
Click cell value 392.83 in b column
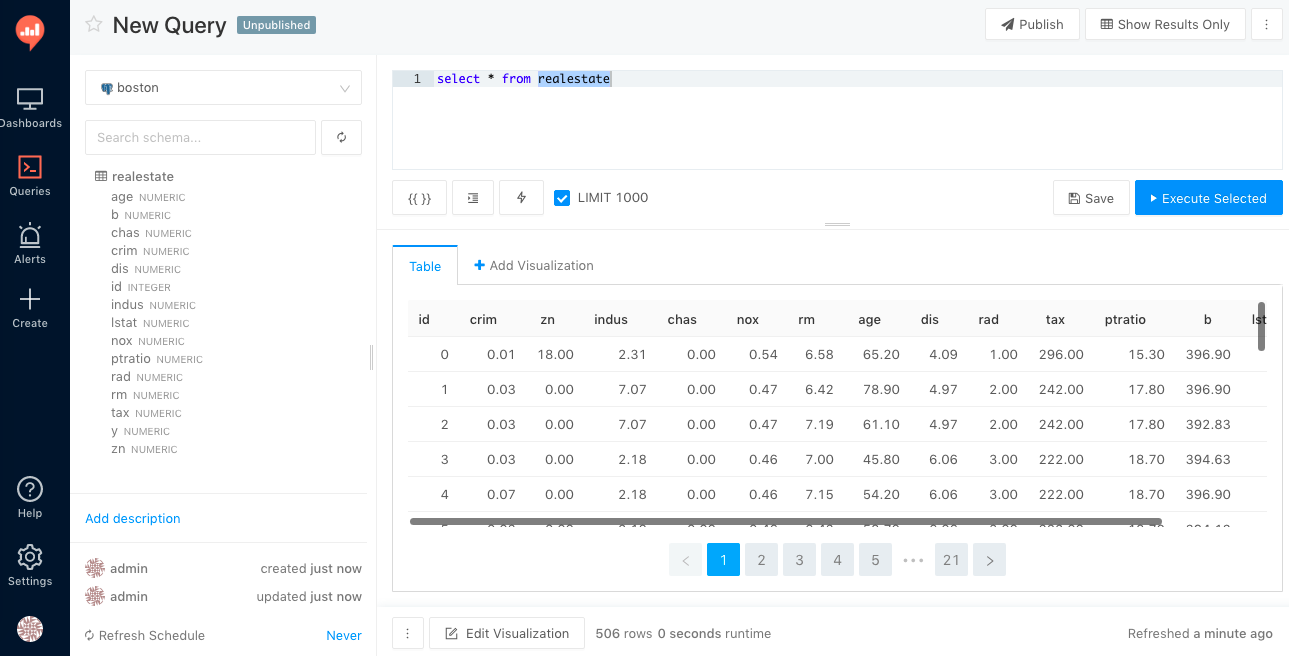pyautogui.click(x=1208, y=424)
